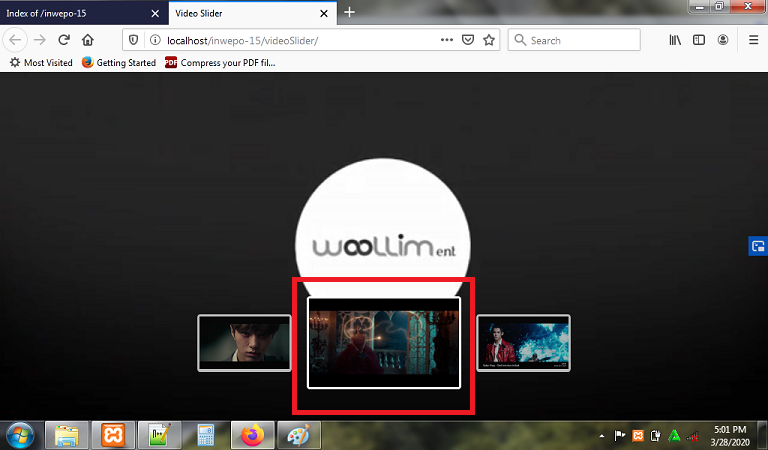Bookmark this page with the star

click(x=489, y=40)
